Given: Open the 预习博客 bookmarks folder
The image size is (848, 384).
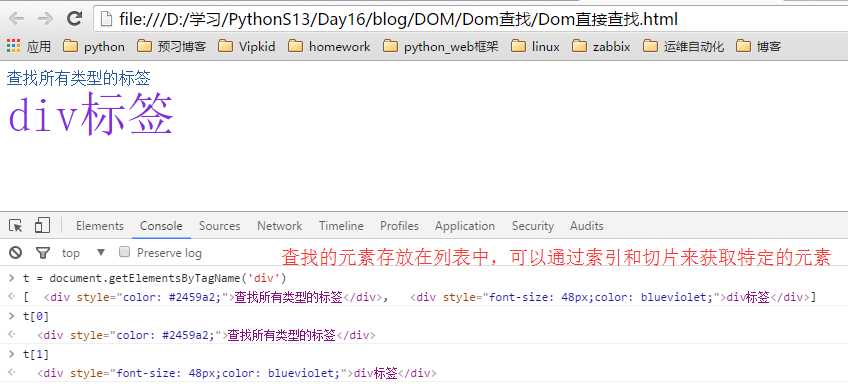Looking at the screenshot, I should (171, 47).
